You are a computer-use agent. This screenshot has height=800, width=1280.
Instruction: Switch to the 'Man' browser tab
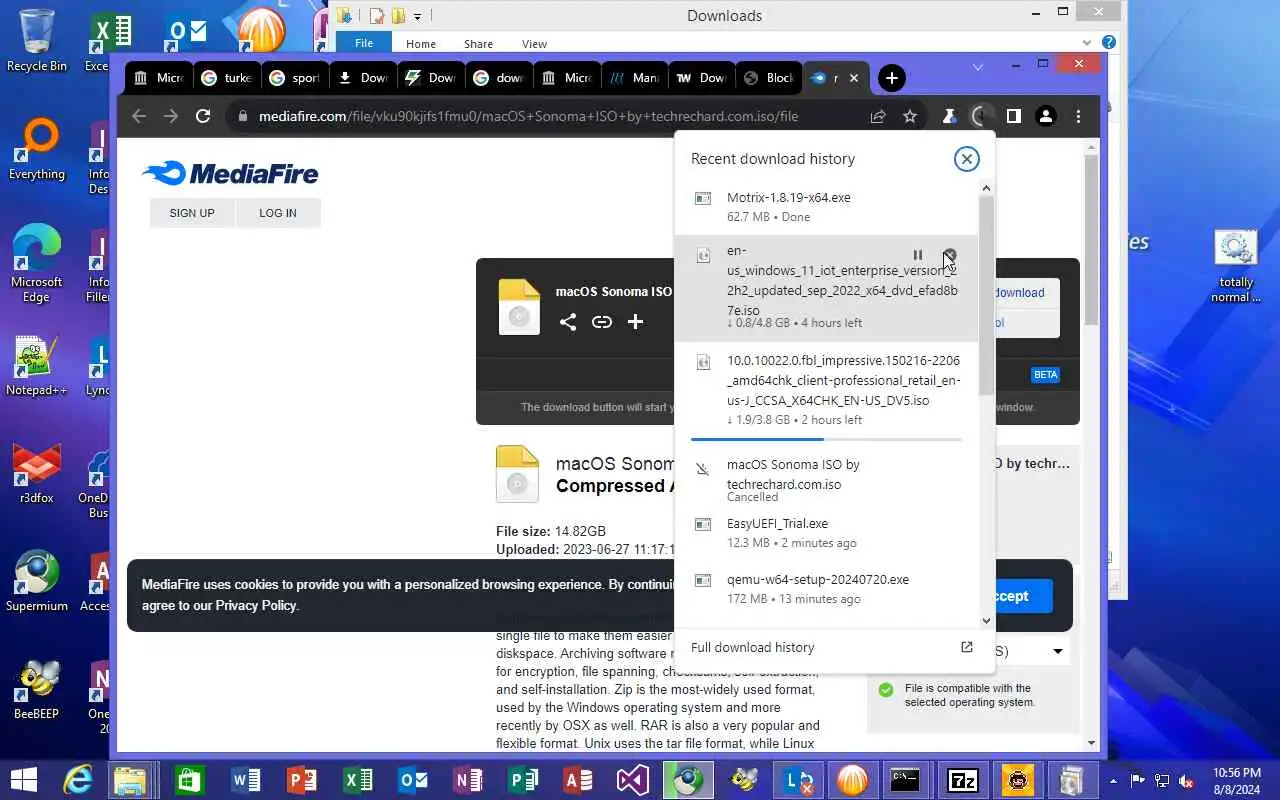coord(636,78)
